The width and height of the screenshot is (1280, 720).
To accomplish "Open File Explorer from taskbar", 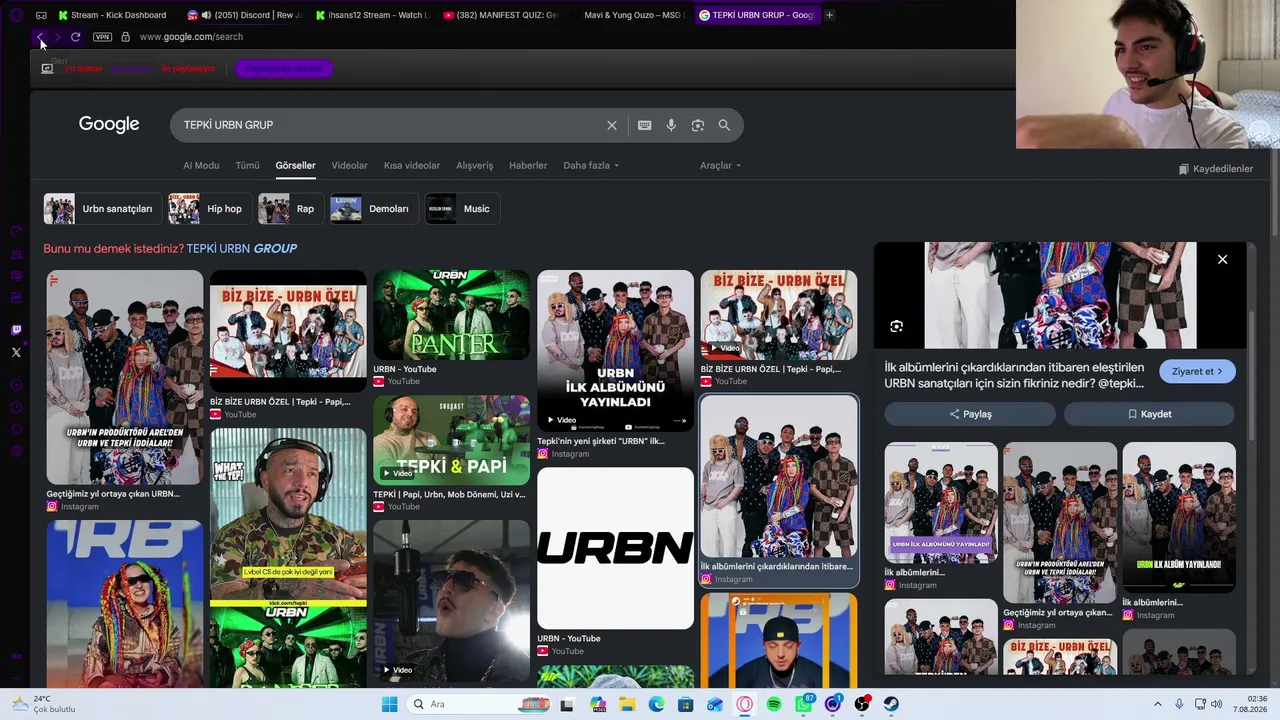I will [x=627, y=704].
